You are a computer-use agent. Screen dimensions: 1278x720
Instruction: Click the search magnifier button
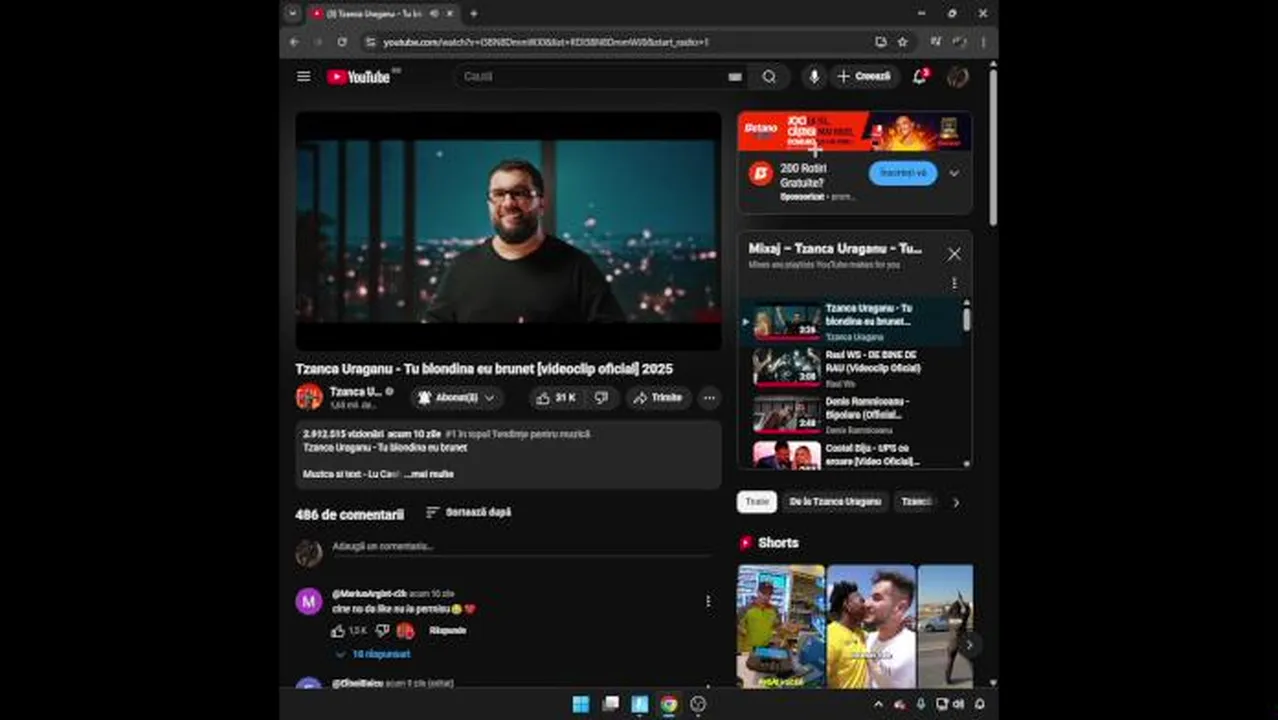768,76
